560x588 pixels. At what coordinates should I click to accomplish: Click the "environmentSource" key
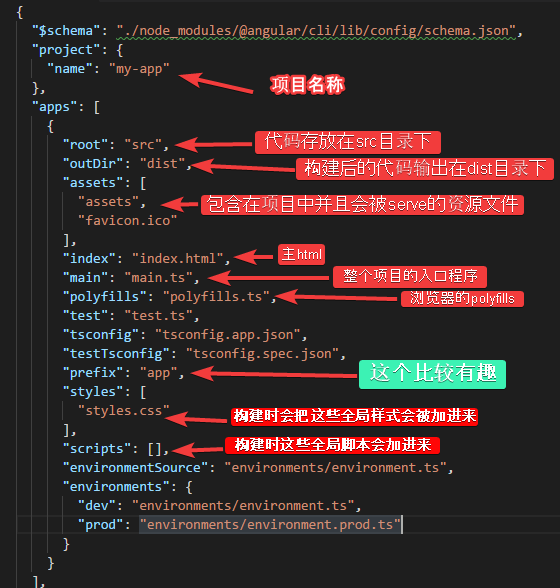135,468
